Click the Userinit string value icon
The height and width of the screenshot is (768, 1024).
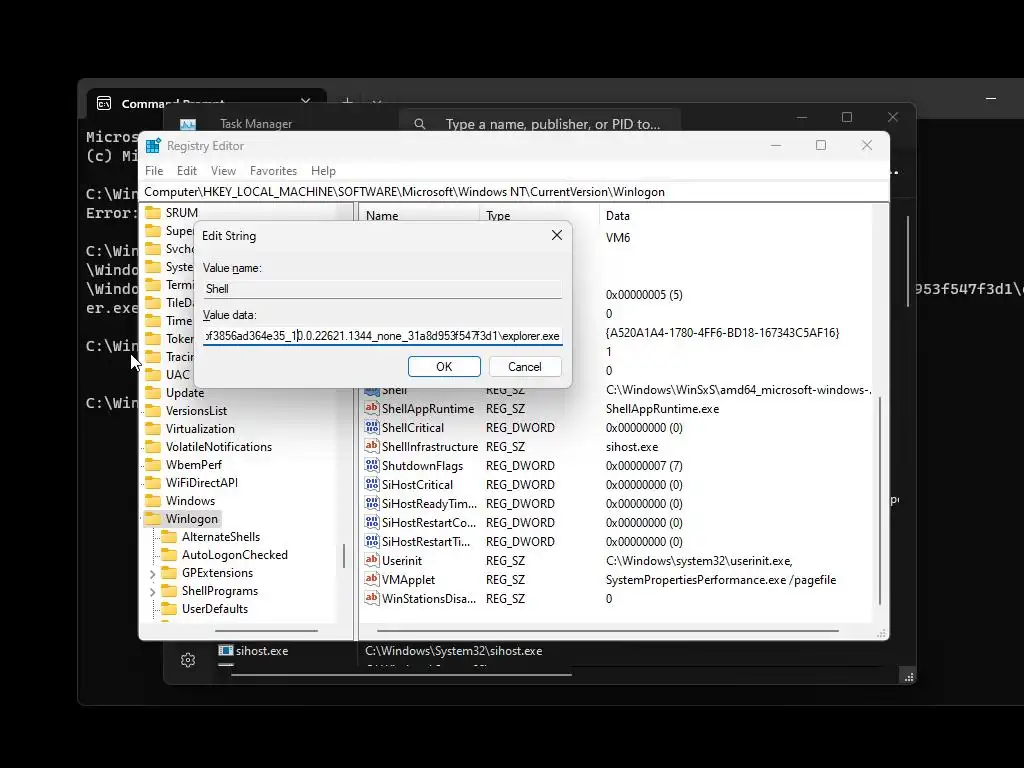coord(372,560)
